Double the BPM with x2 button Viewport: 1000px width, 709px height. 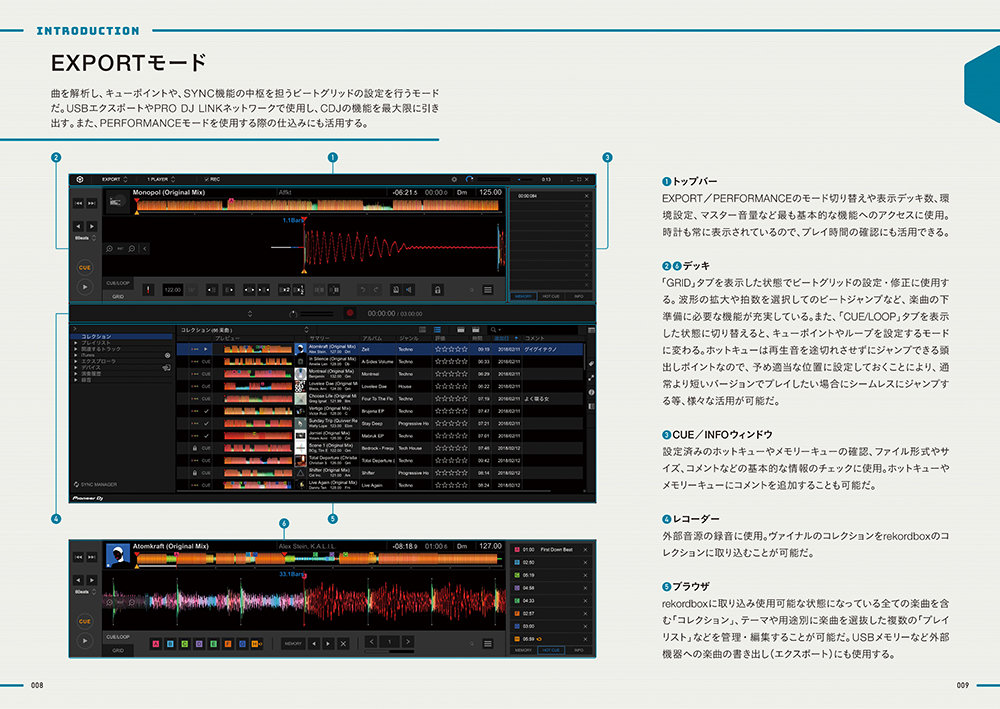pyautogui.click(x=285, y=289)
